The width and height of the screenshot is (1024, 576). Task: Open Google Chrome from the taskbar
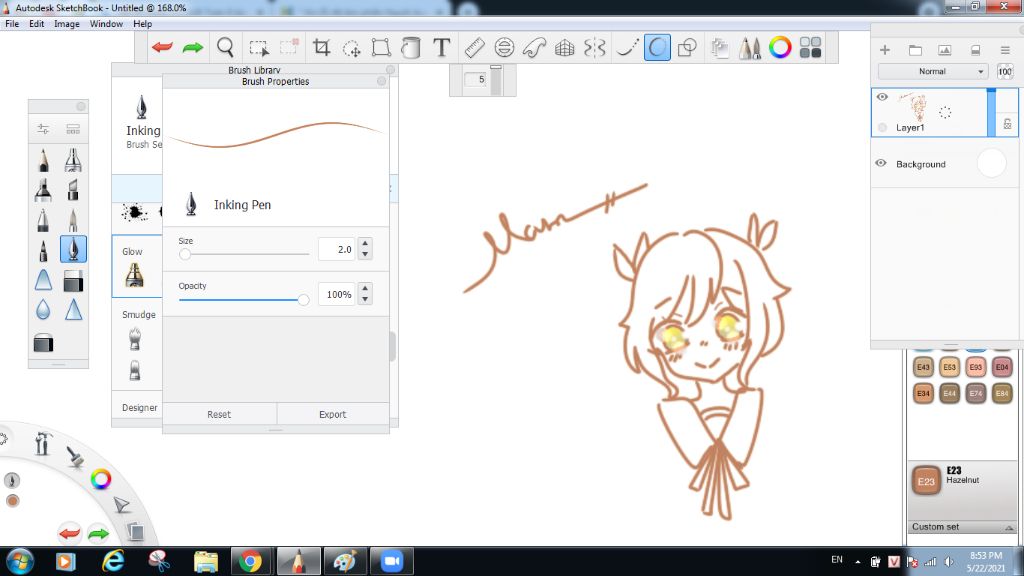(250, 561)
